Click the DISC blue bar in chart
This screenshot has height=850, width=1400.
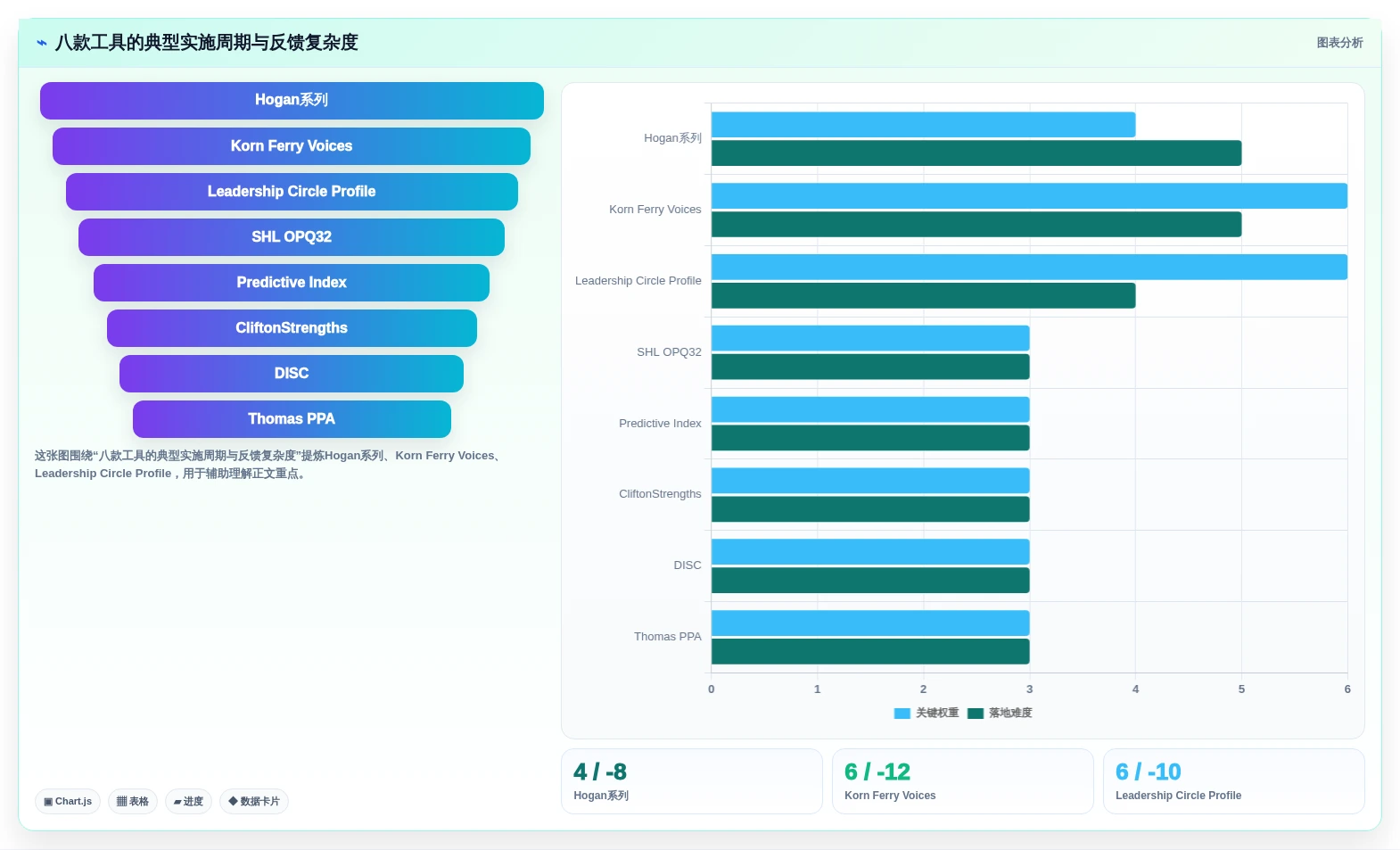(870, 552)
